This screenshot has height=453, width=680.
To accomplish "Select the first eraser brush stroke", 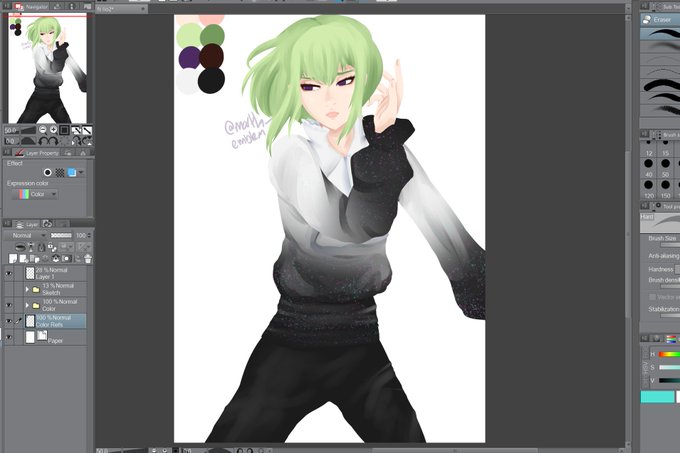I will [660, 33].
